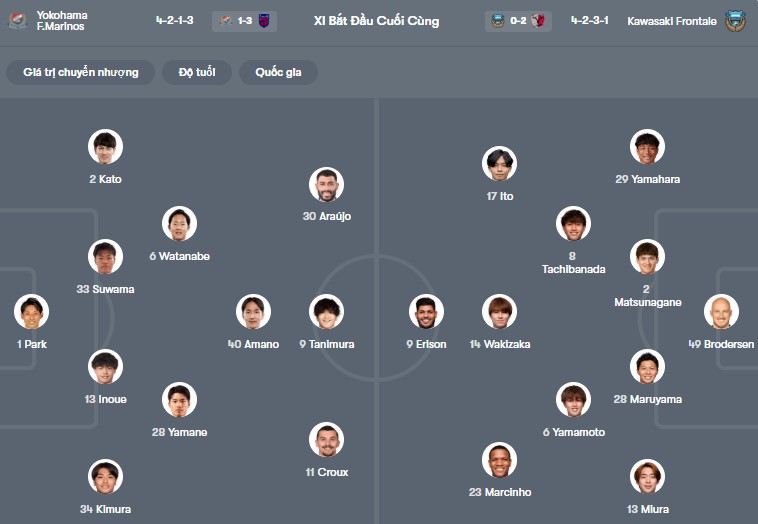Click Croux's player portrait
Screen dimensions: 758x524
click(326, 440)
